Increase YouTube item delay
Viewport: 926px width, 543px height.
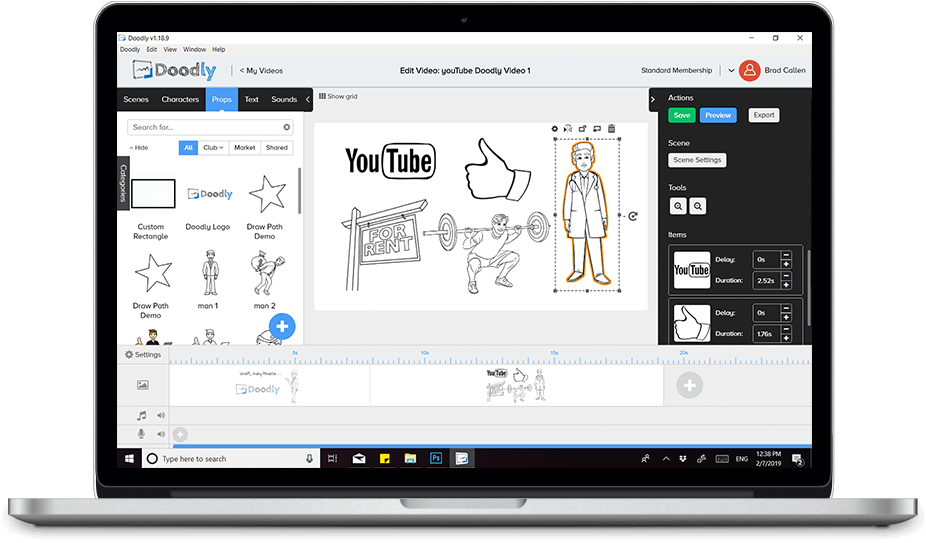pos(786,264)
